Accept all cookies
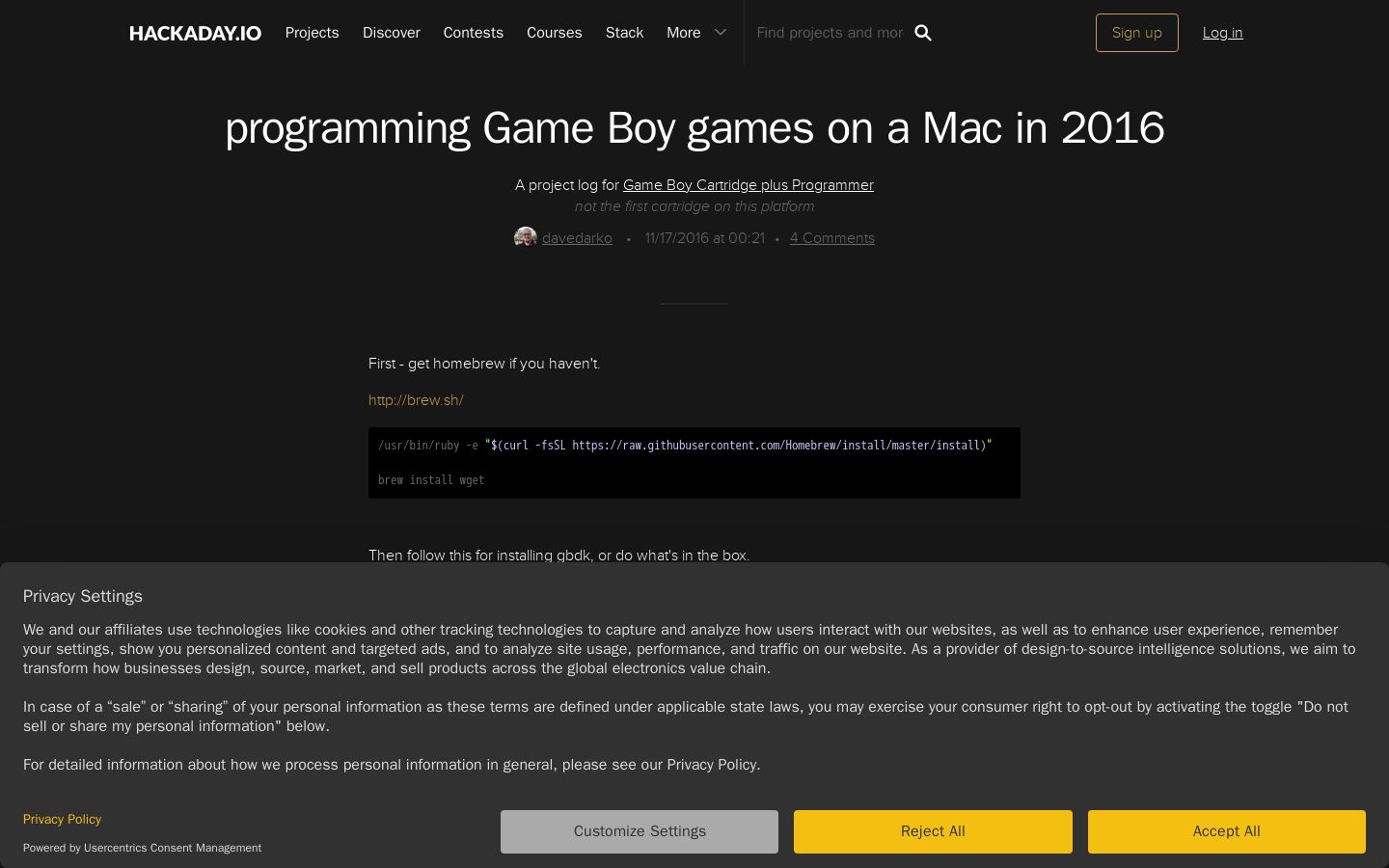The width and height of the screenshot is (1389, 868). (x=1227, y=831)
